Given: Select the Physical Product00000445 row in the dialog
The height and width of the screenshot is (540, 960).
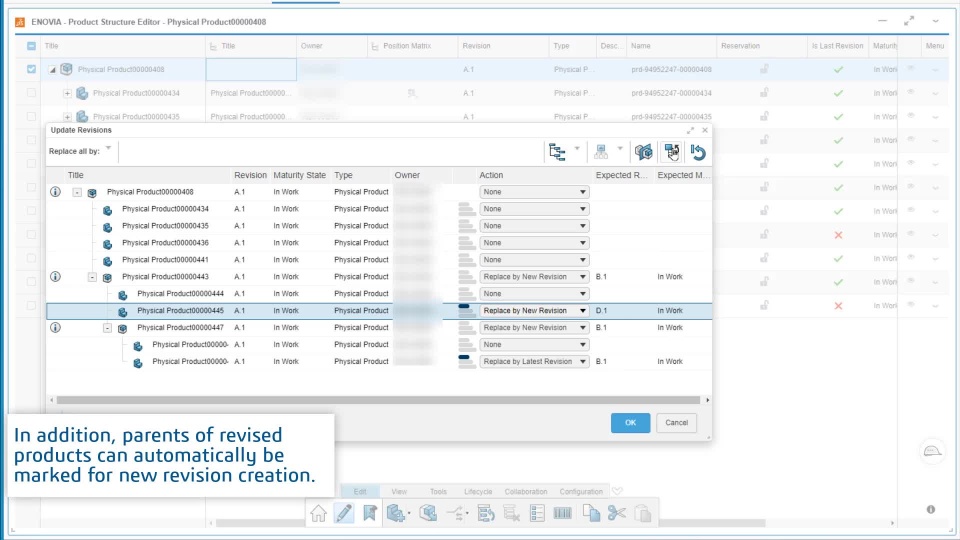Looking at the screenshot, I should pyautogui.click(x=379, y=310).
